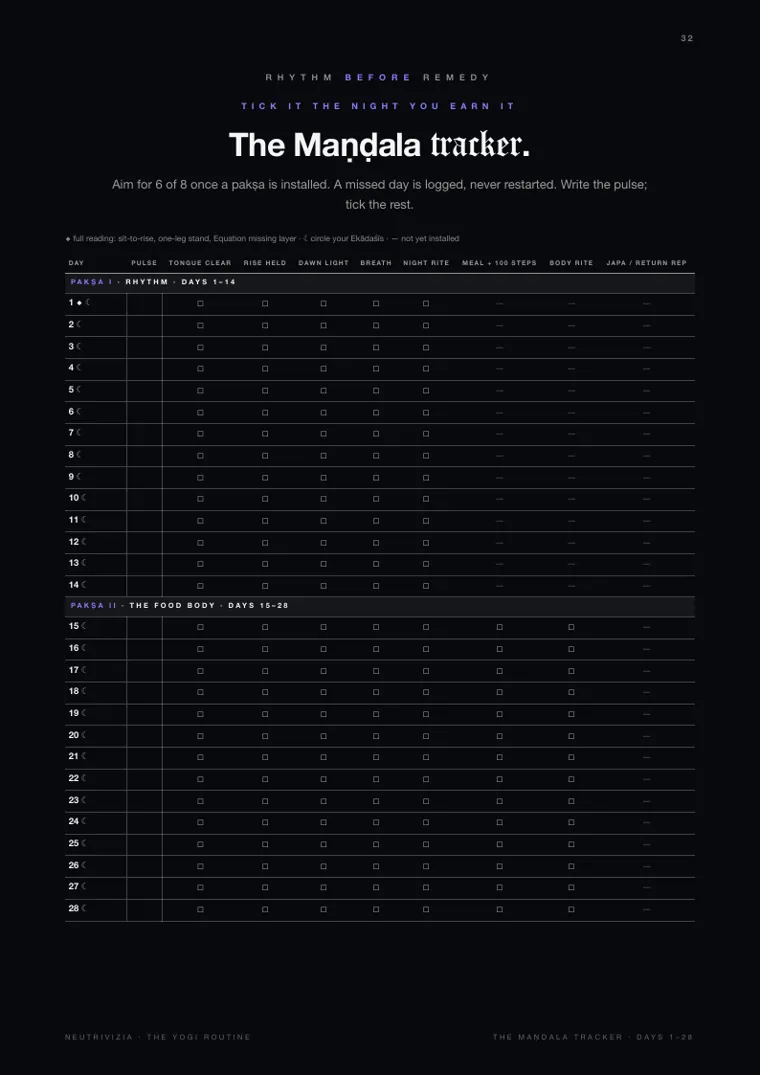The image size is (760, 1075).
Task: Tick Meal + 100 Steps checkbox for day 15
Action: [x=500, y=627]
